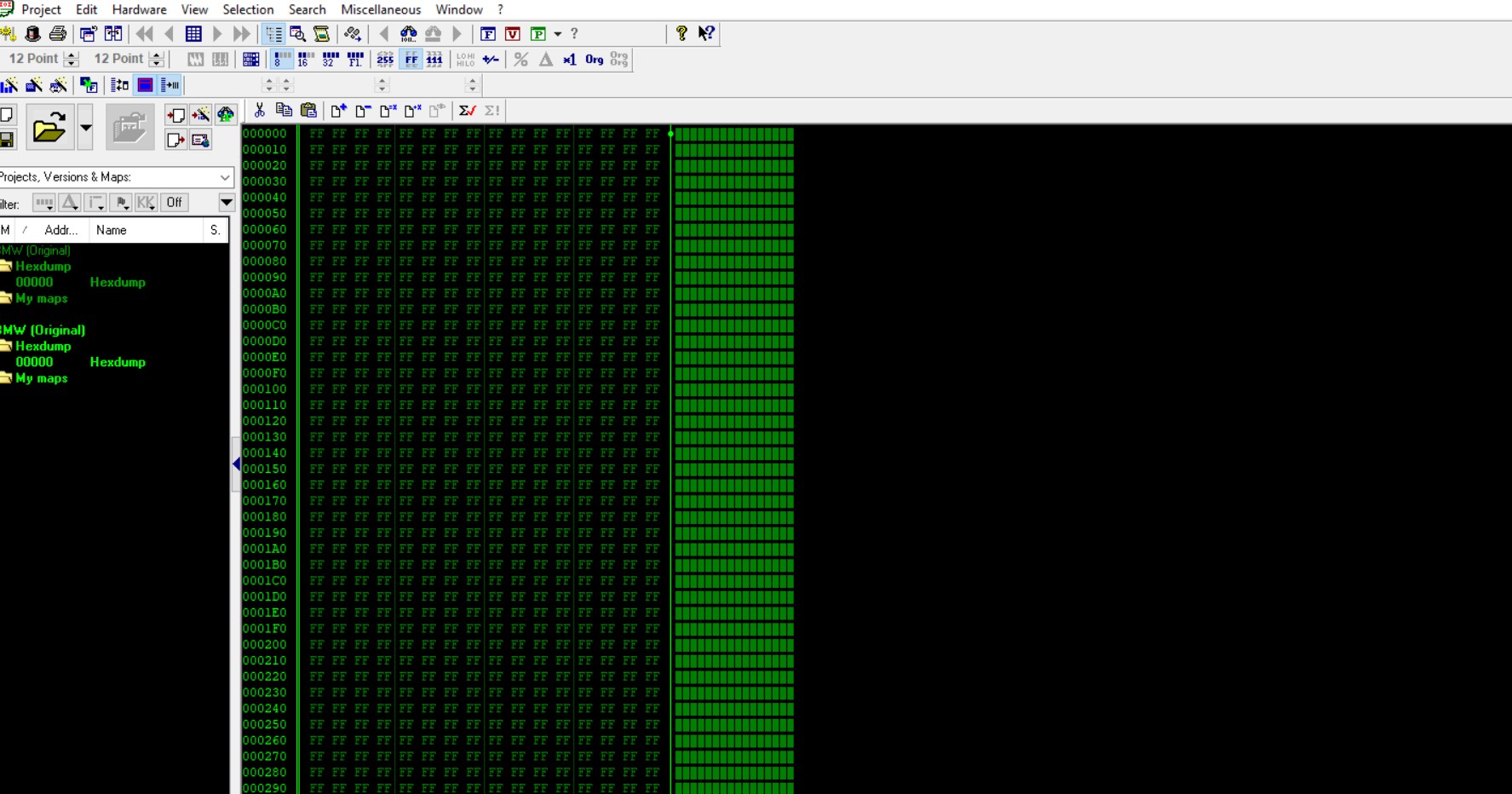Open the Hardware menu
This screenshot has height=794, width=1512.
click(139, 9)
